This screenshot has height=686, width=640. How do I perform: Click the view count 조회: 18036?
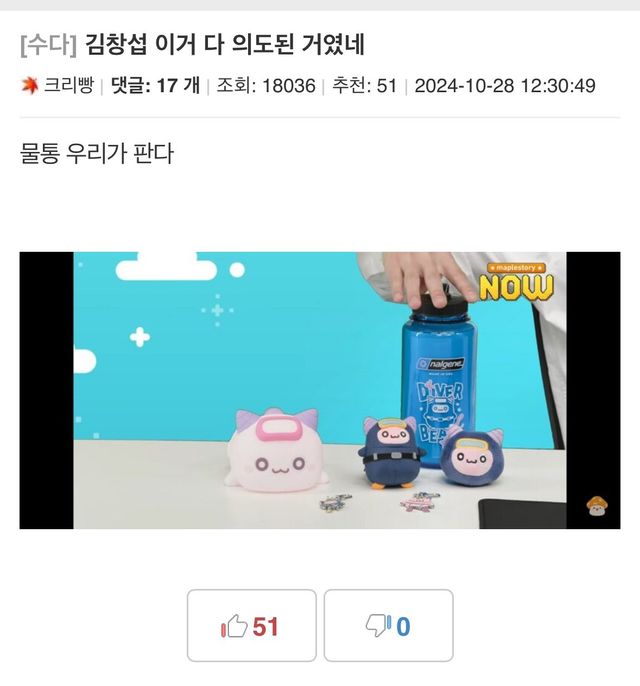266,86
